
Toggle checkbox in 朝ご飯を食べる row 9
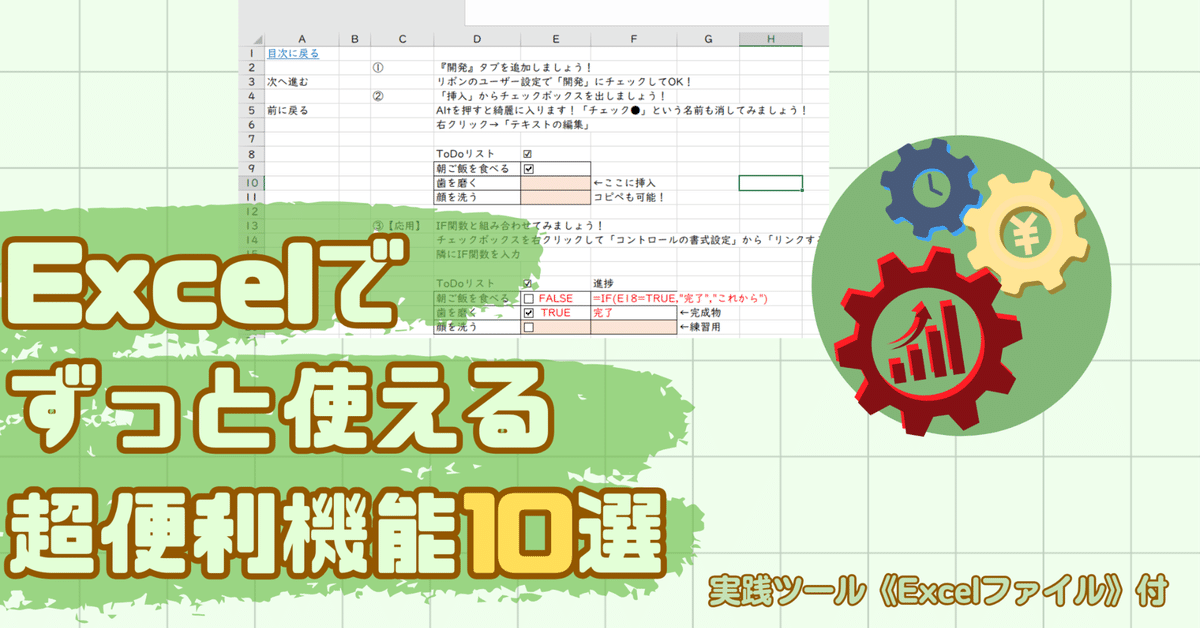528,169
